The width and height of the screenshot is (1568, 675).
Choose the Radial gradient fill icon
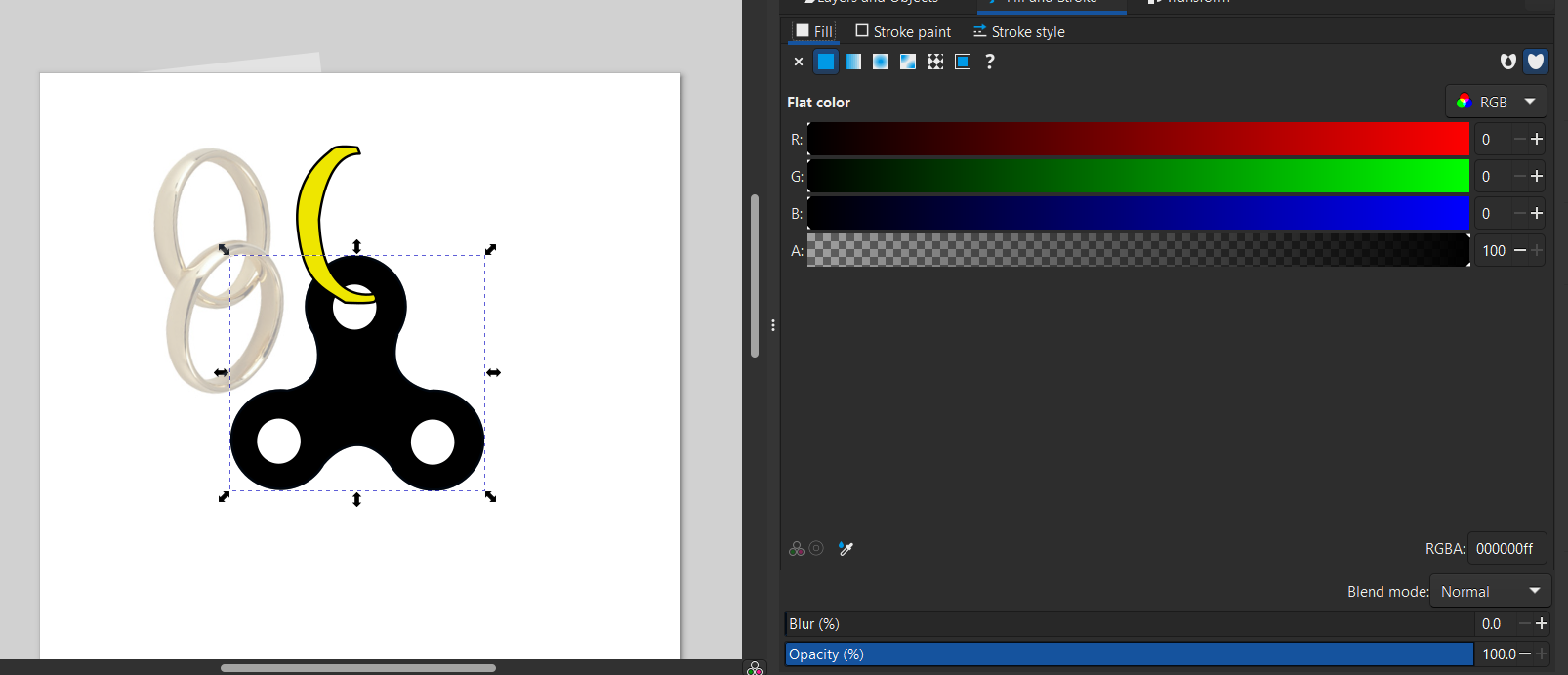pos(881,62)
